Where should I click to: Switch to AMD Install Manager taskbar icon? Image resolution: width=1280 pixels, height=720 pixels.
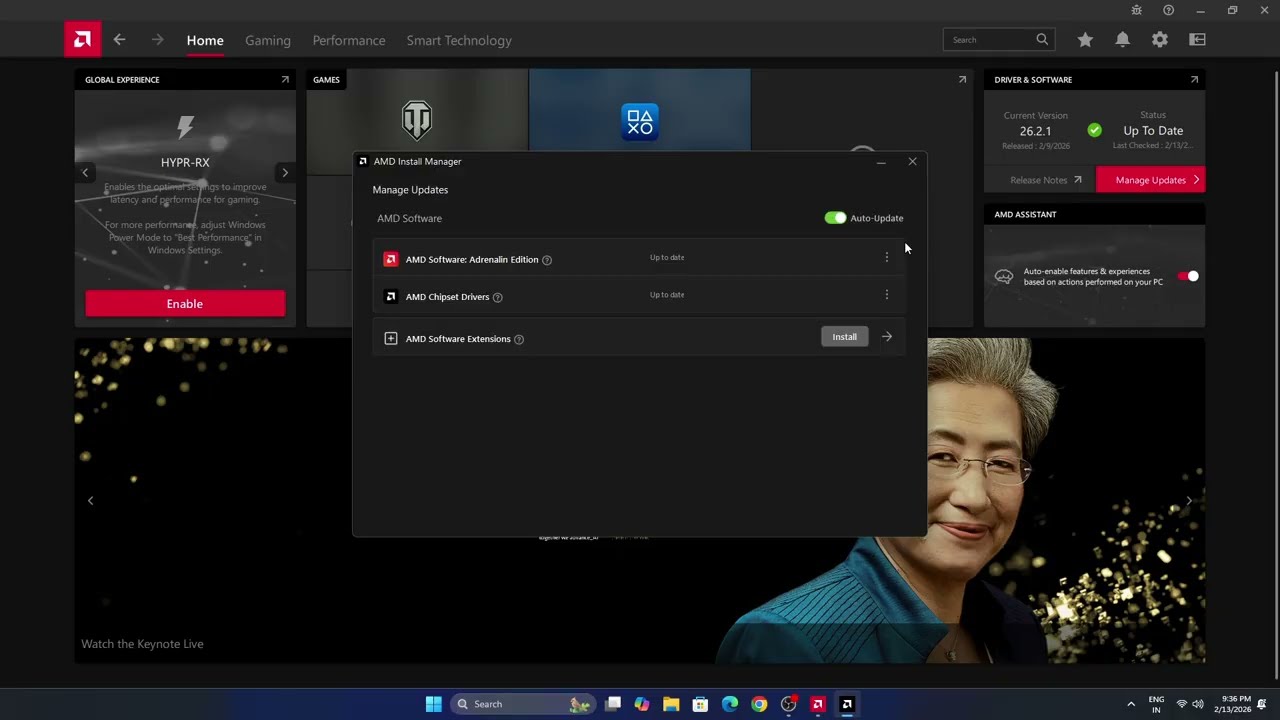[x=847, y=704]
